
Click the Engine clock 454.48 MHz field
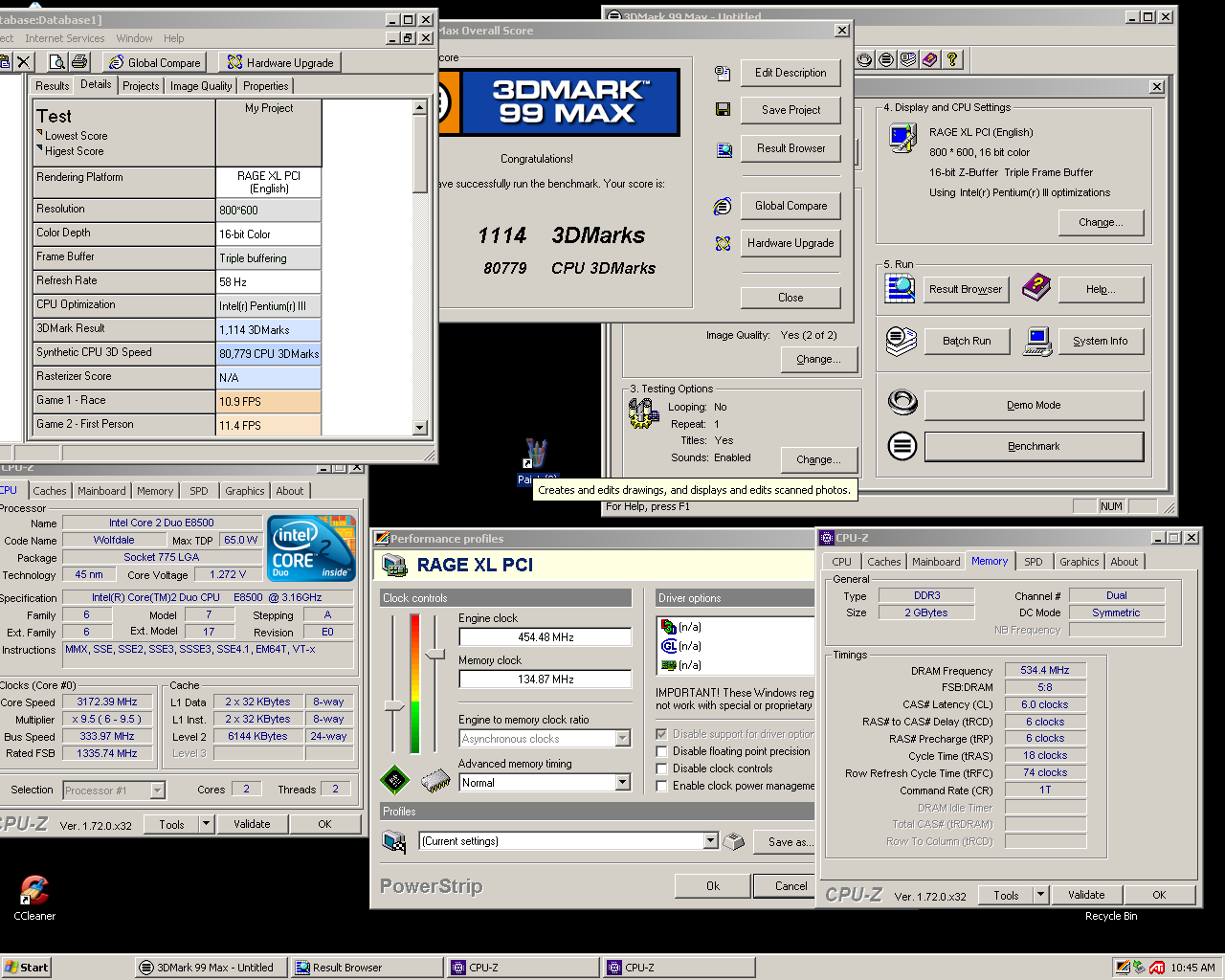[546, 637]
